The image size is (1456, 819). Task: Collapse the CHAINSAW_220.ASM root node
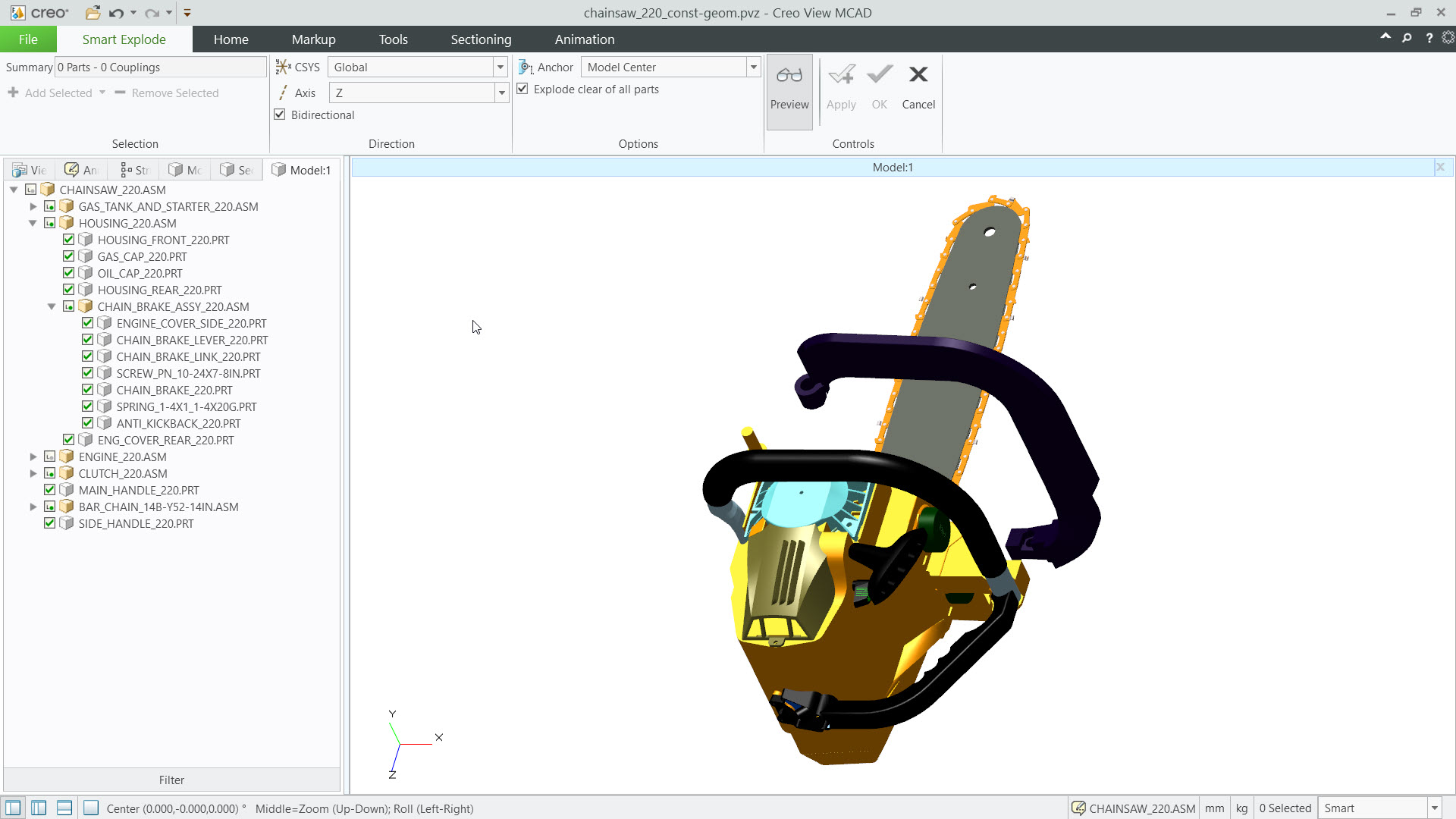pyautogui.click(x=14, y=190)
